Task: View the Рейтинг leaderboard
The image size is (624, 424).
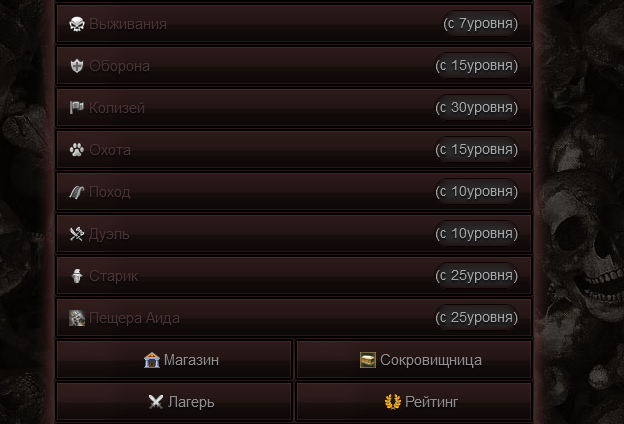Action: coord(414,402)
